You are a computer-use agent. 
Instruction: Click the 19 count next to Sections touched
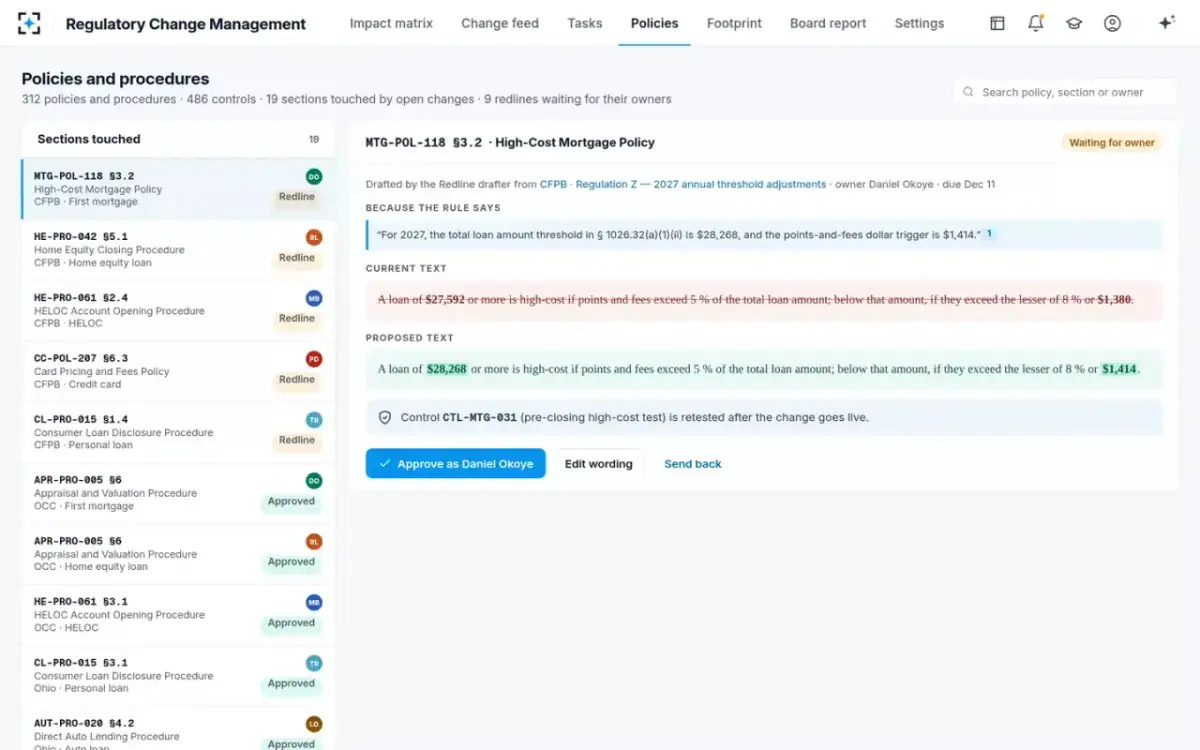(x=314, y=140)
